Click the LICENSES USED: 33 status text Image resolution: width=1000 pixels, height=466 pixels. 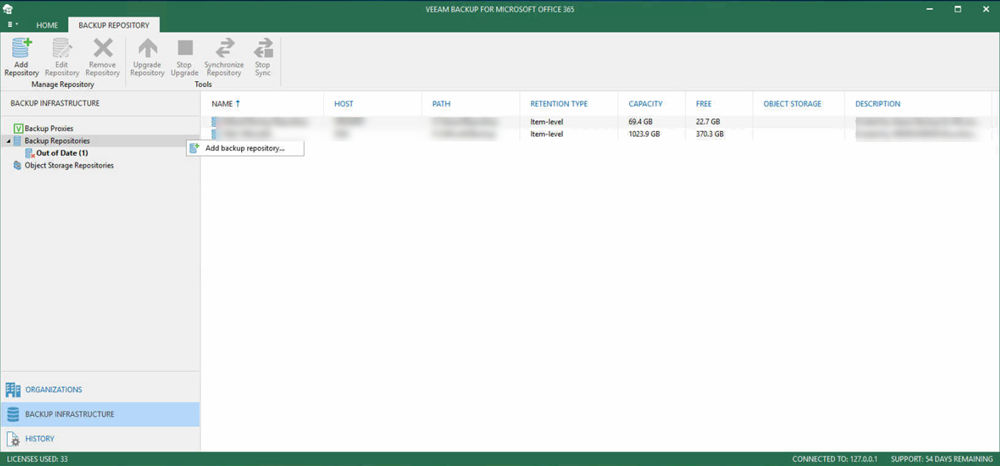point(37,459)
